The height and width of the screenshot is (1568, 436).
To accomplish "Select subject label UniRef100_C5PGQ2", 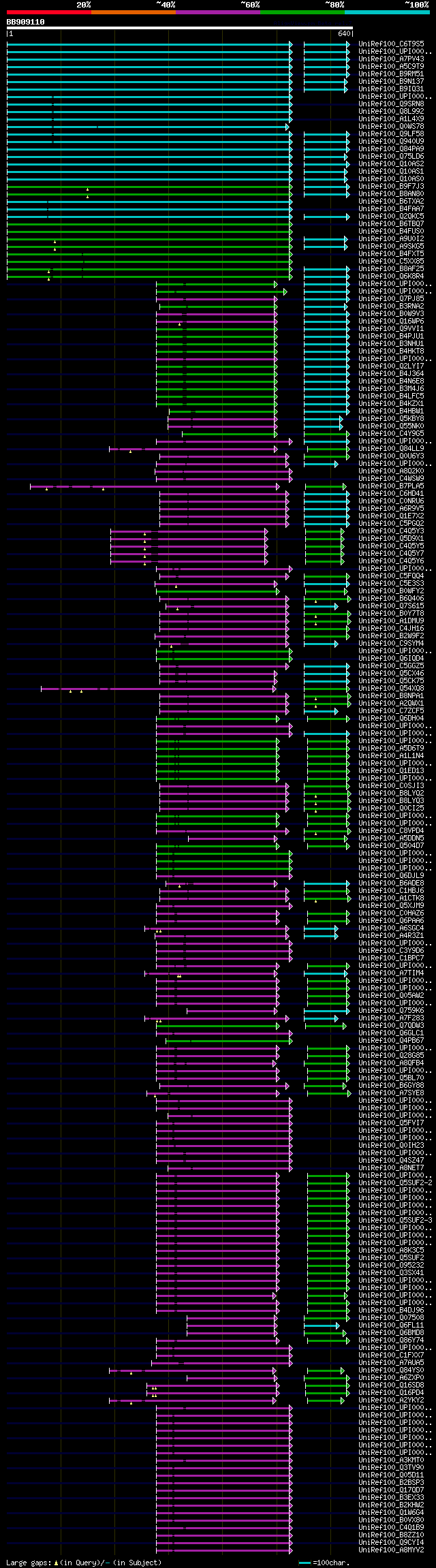I will 391,523.
